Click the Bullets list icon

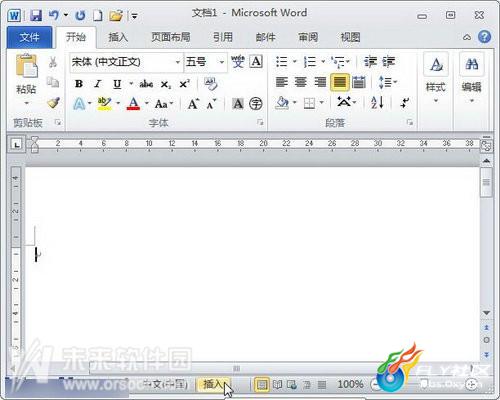(282, 62)
